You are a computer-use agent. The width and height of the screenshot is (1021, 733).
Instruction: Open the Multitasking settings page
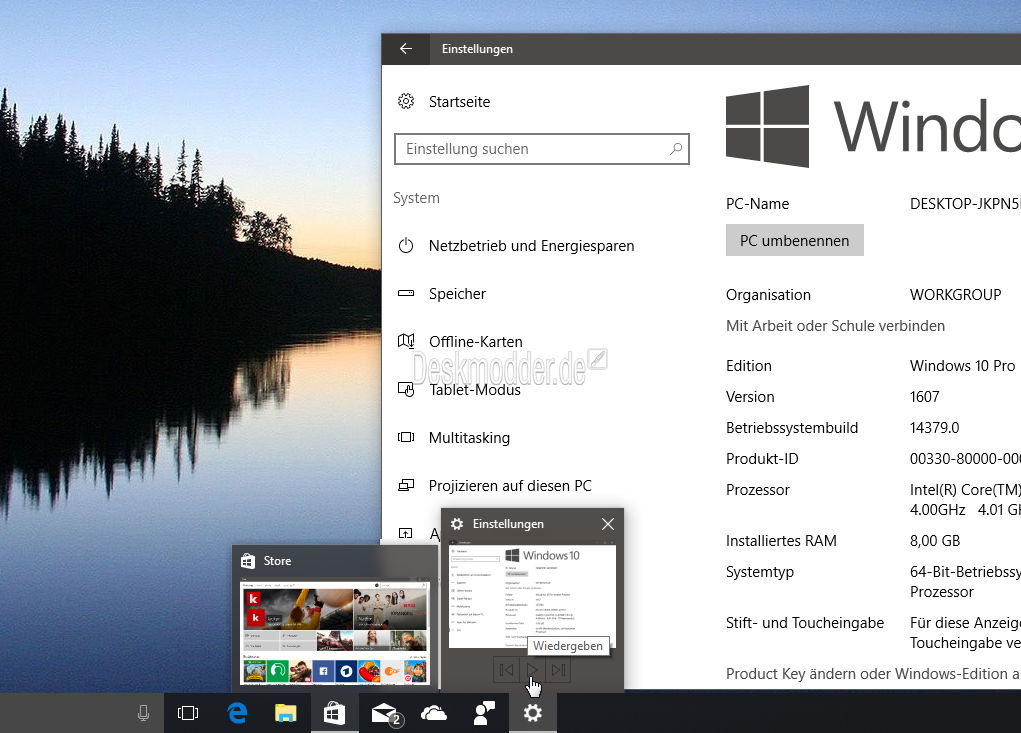click(469, 438)
